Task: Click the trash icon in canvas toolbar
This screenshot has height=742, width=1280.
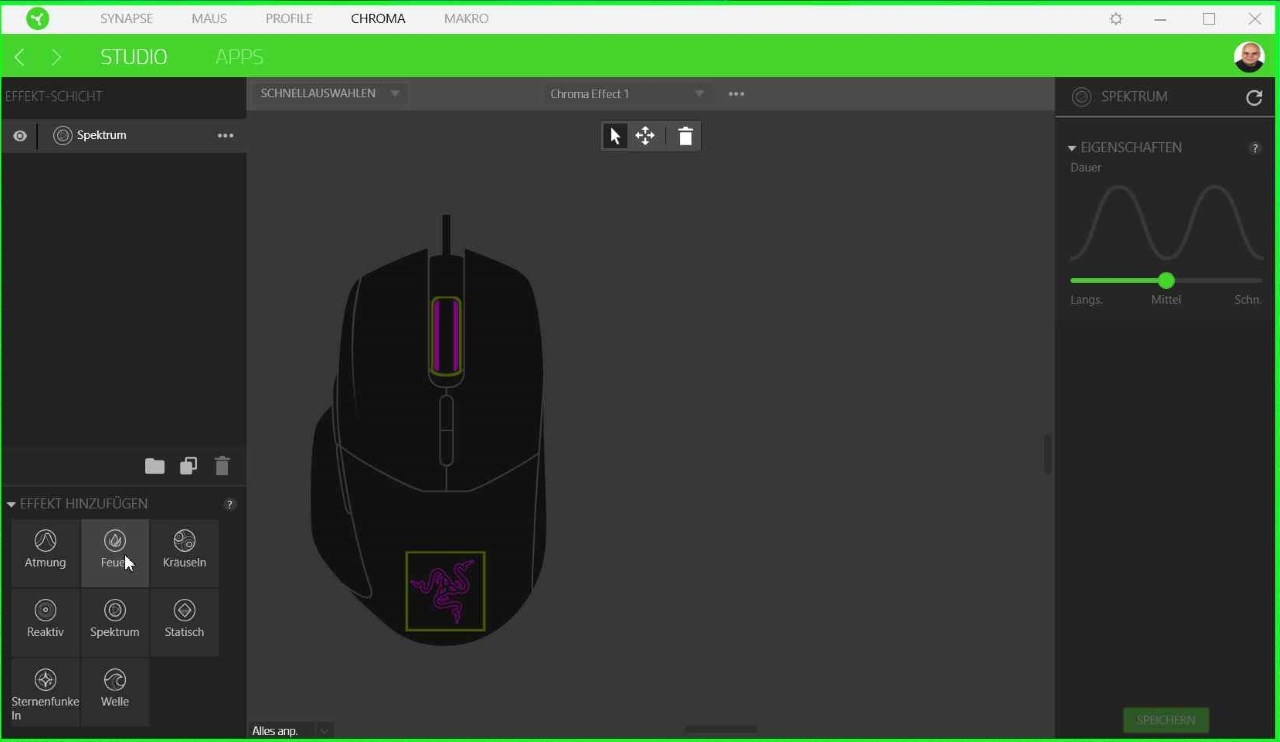Action: click(x=685, y=136)
